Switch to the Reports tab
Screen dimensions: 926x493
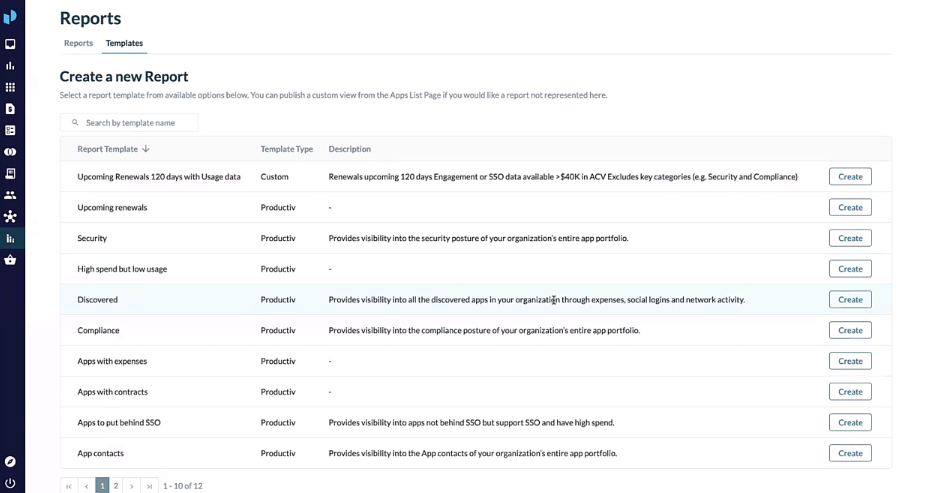coord(79,43)
